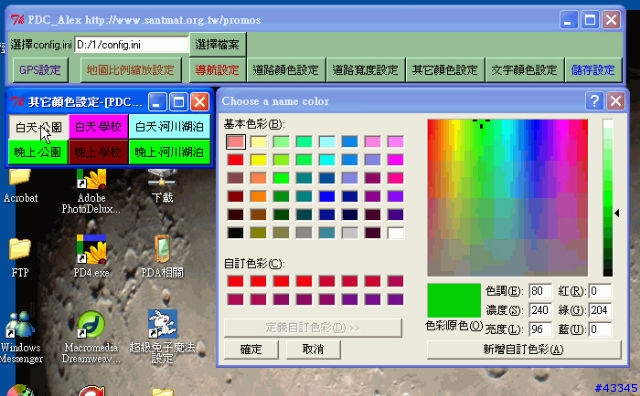
Task: Open the PDA相關 desktop icon
Action: tap(162, 256)
